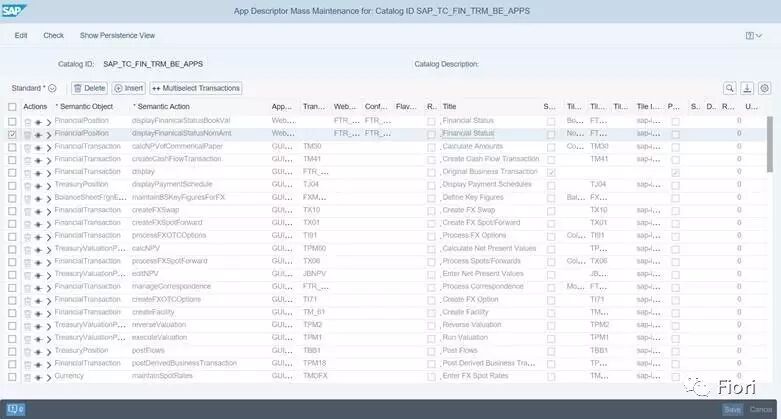Select the displayFinancialStatusBookVal row checkbox
The image size is (781, 419).
tap(12, 122)
